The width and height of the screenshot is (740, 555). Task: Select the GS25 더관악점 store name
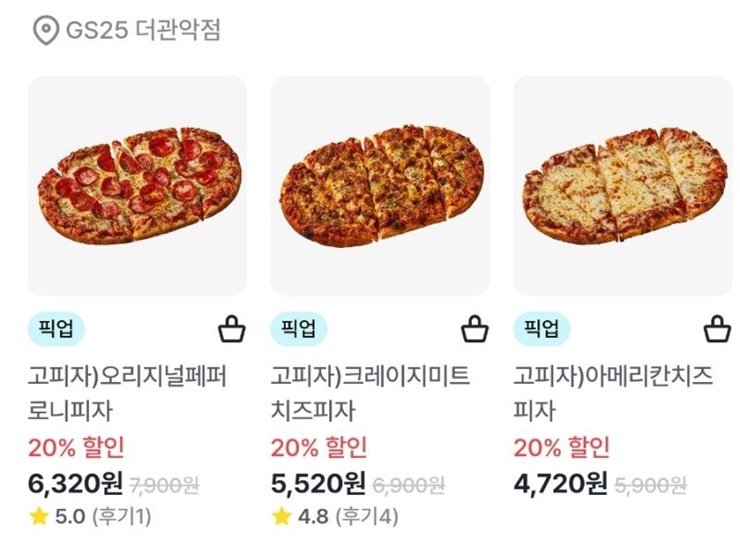(143, 30)
